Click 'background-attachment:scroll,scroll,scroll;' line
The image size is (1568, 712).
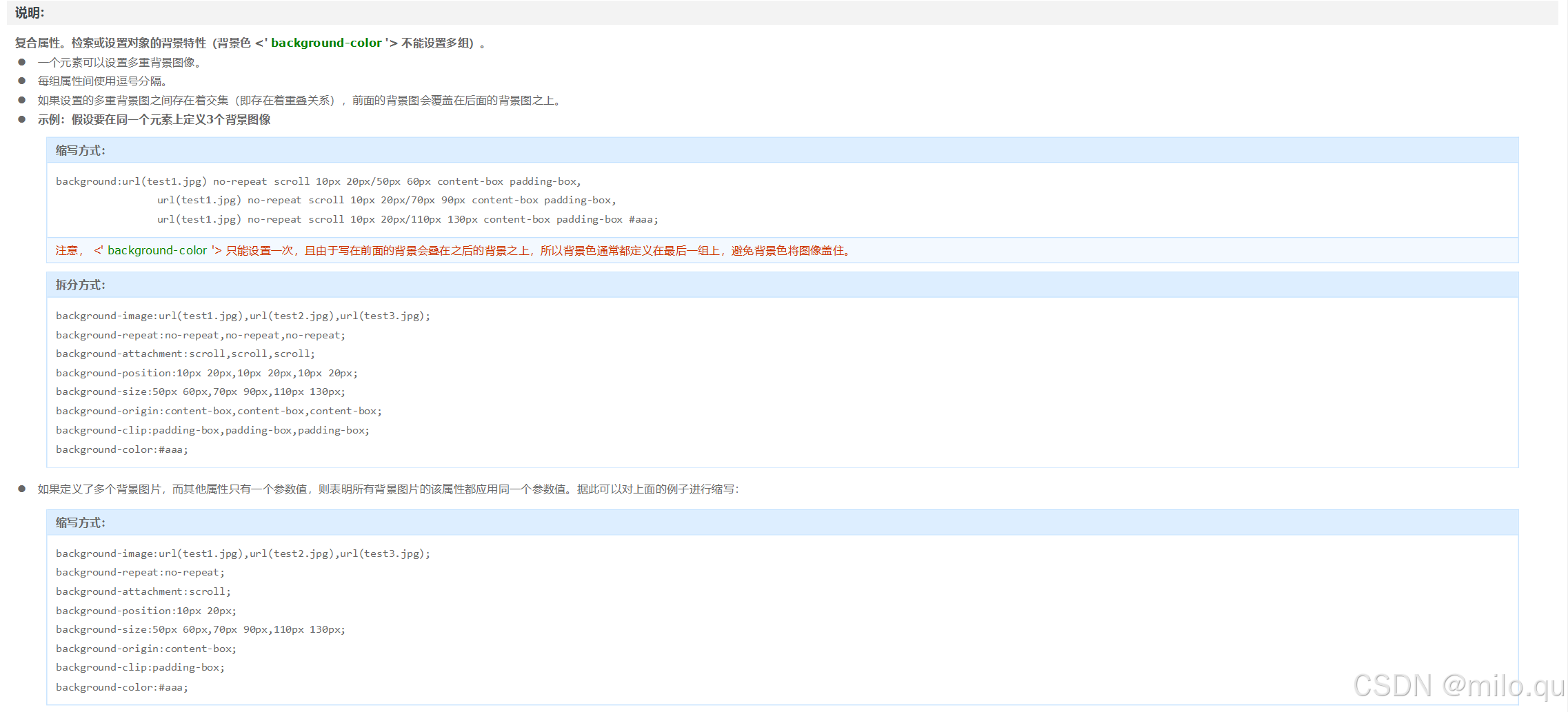(185, 354)
